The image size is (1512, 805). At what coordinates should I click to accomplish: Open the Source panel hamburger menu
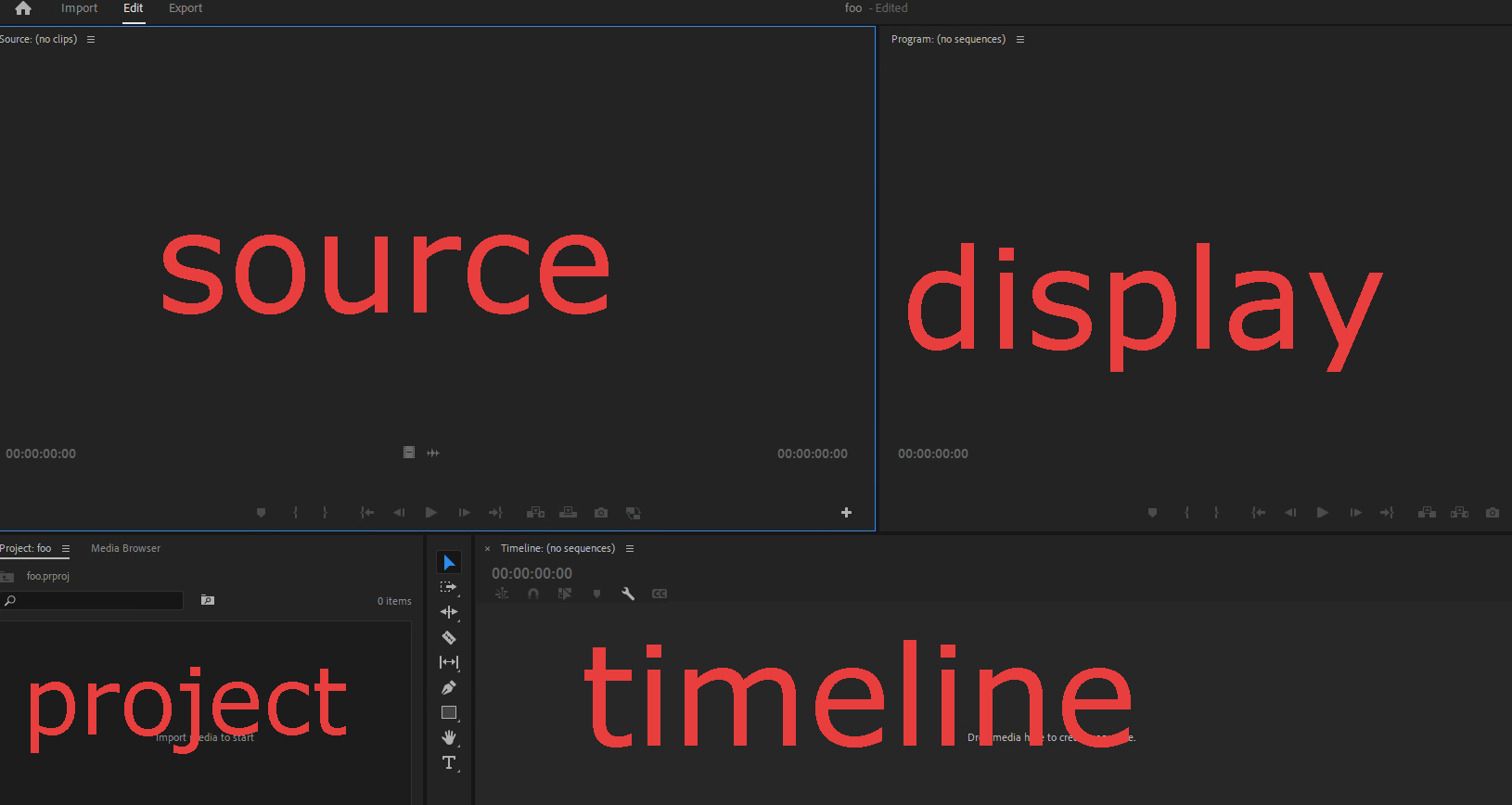pos(91,40)
